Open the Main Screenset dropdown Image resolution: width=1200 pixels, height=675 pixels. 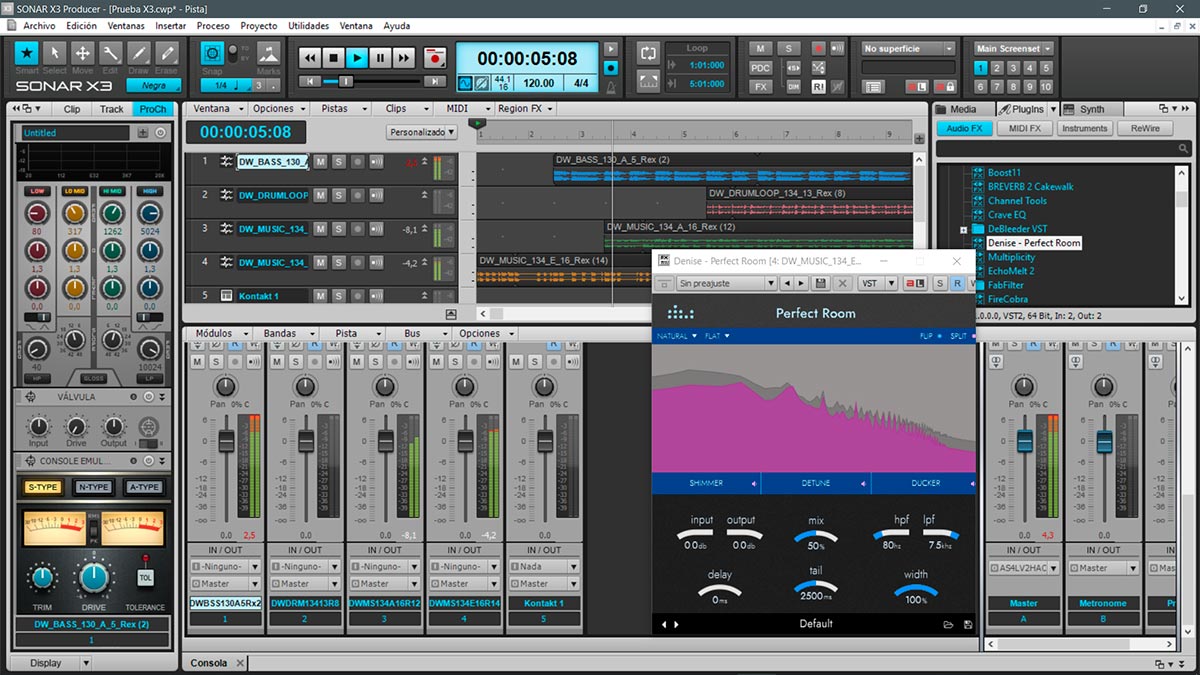[1014, 48]
